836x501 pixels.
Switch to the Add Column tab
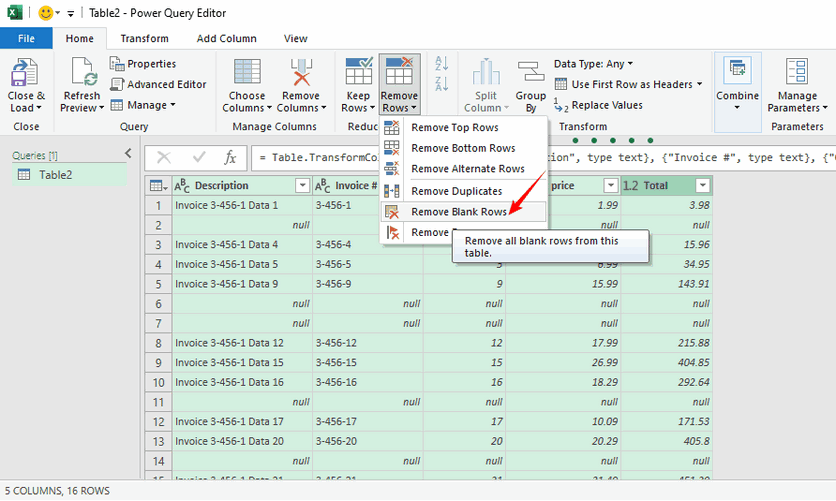[227, 38]
